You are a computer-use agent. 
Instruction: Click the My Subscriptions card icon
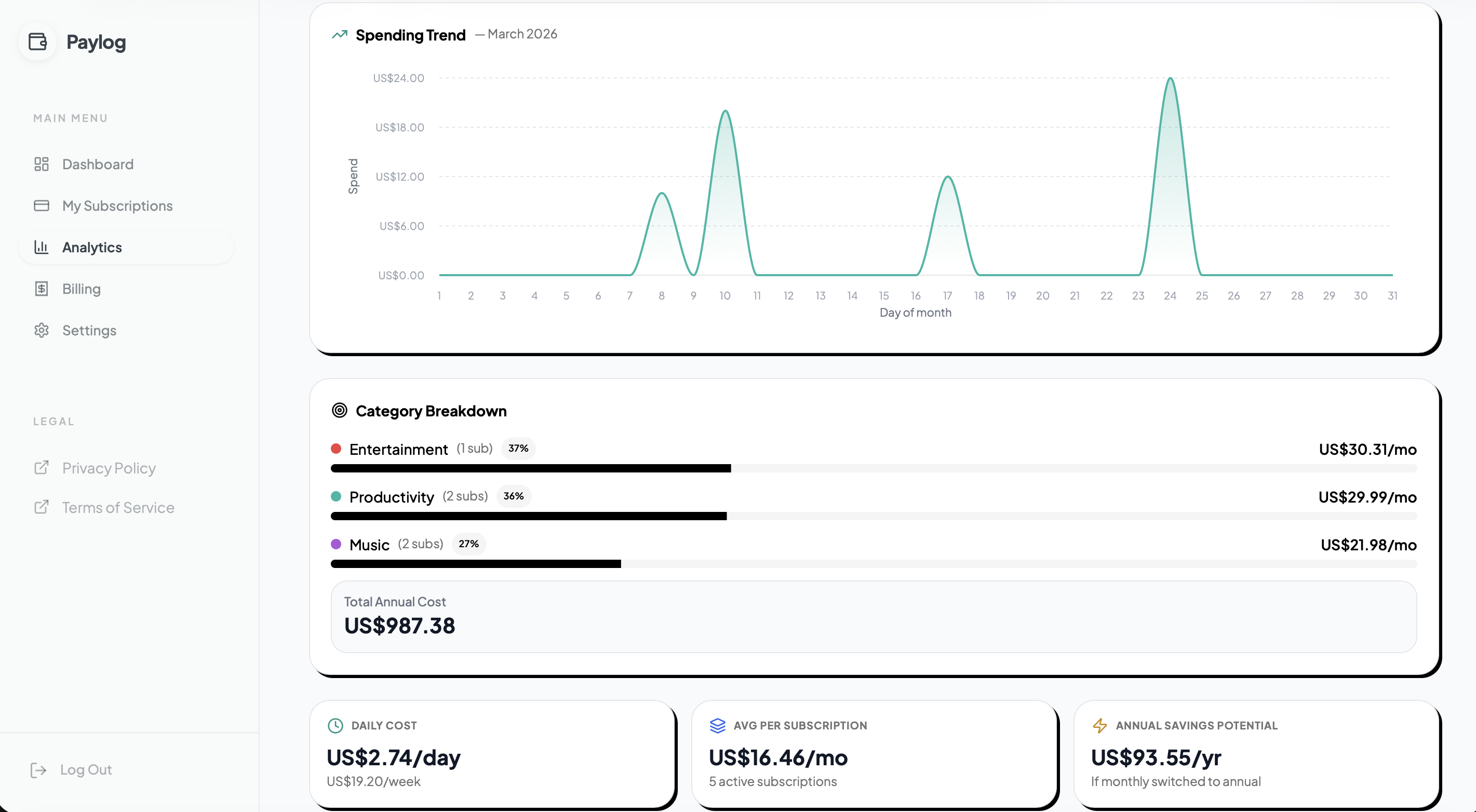41,206
